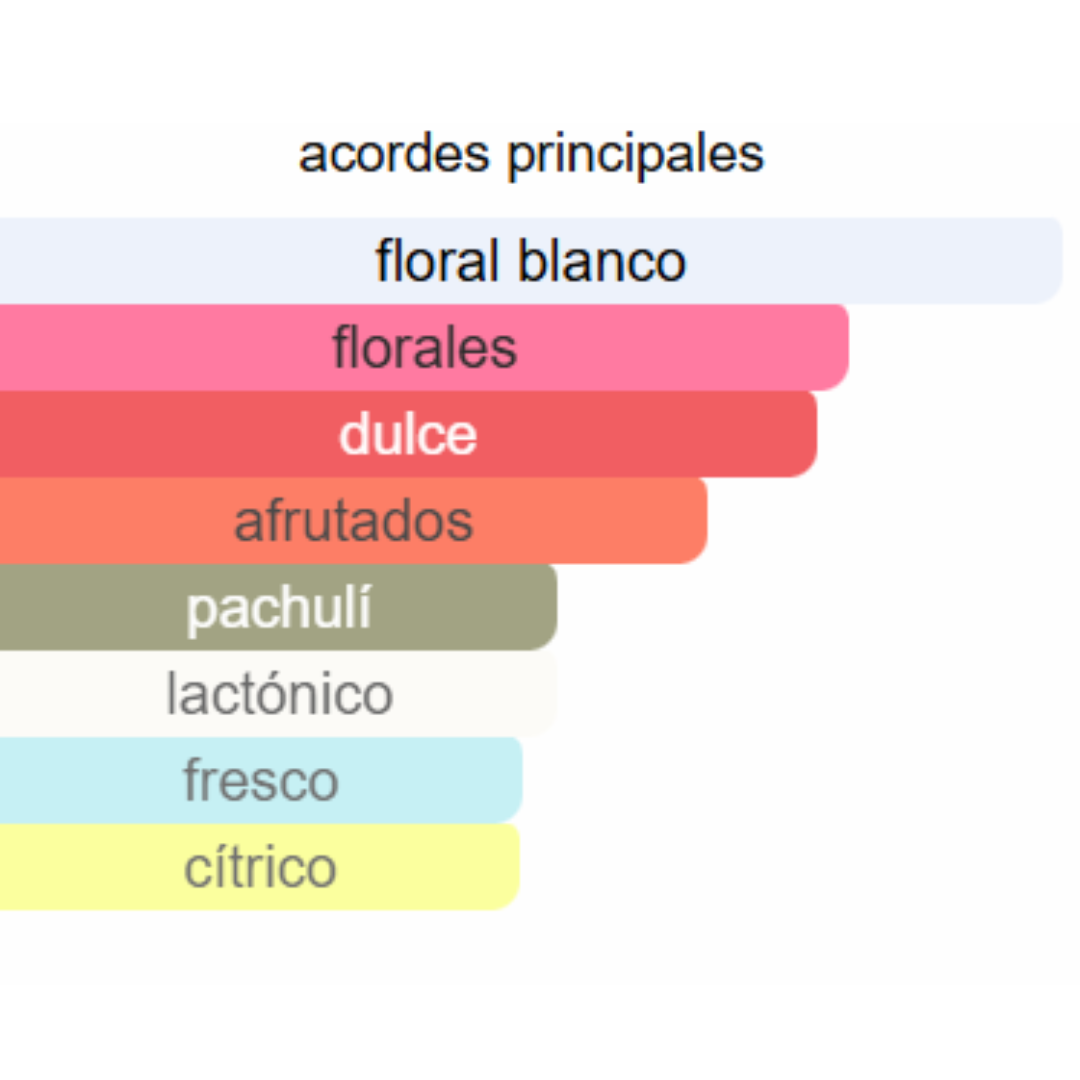This screenshot has height=1080, width=1080.
Task: Click the rounded right end of floral blanco bar
Action: tap(1046, 260)
